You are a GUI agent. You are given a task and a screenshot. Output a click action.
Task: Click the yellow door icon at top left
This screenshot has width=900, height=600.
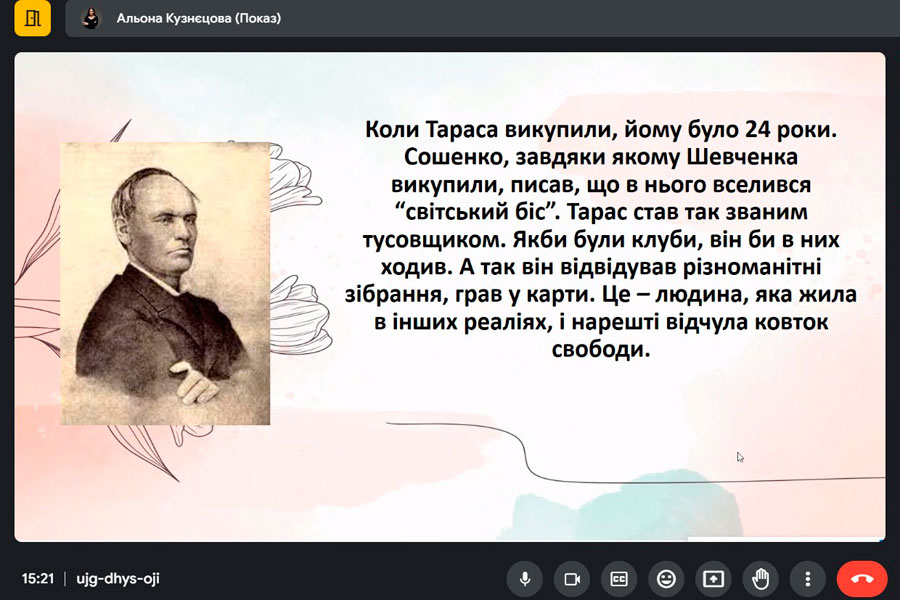click(x=32, y=18)
